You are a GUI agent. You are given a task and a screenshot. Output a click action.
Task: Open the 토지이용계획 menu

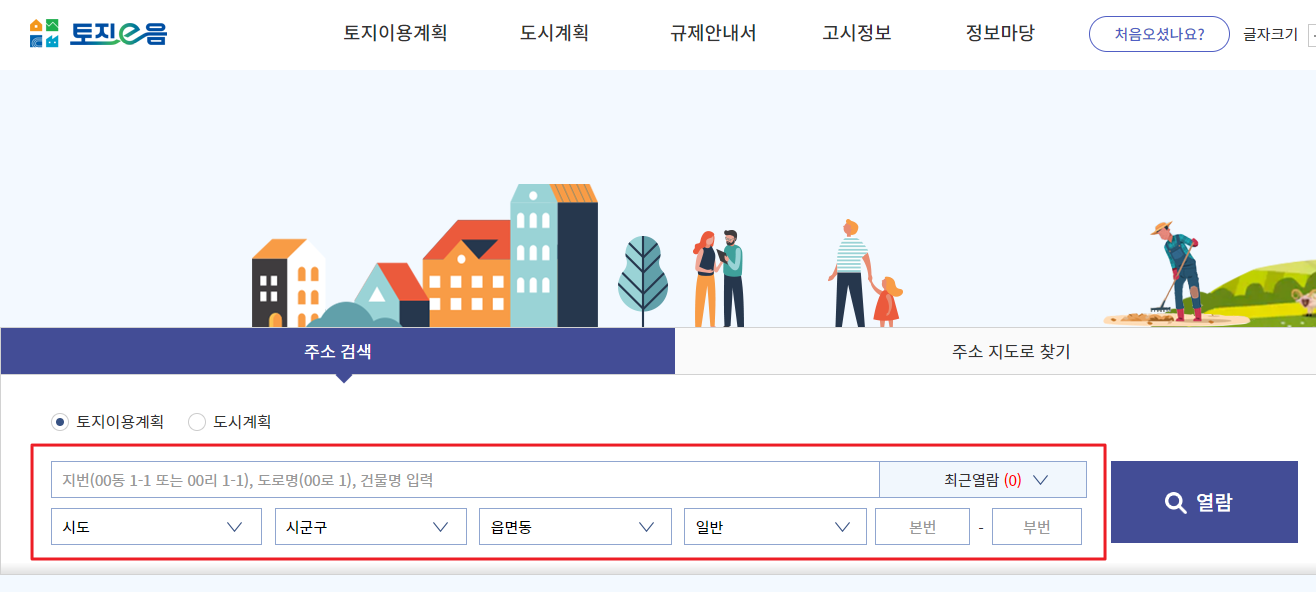coord(394,33)
